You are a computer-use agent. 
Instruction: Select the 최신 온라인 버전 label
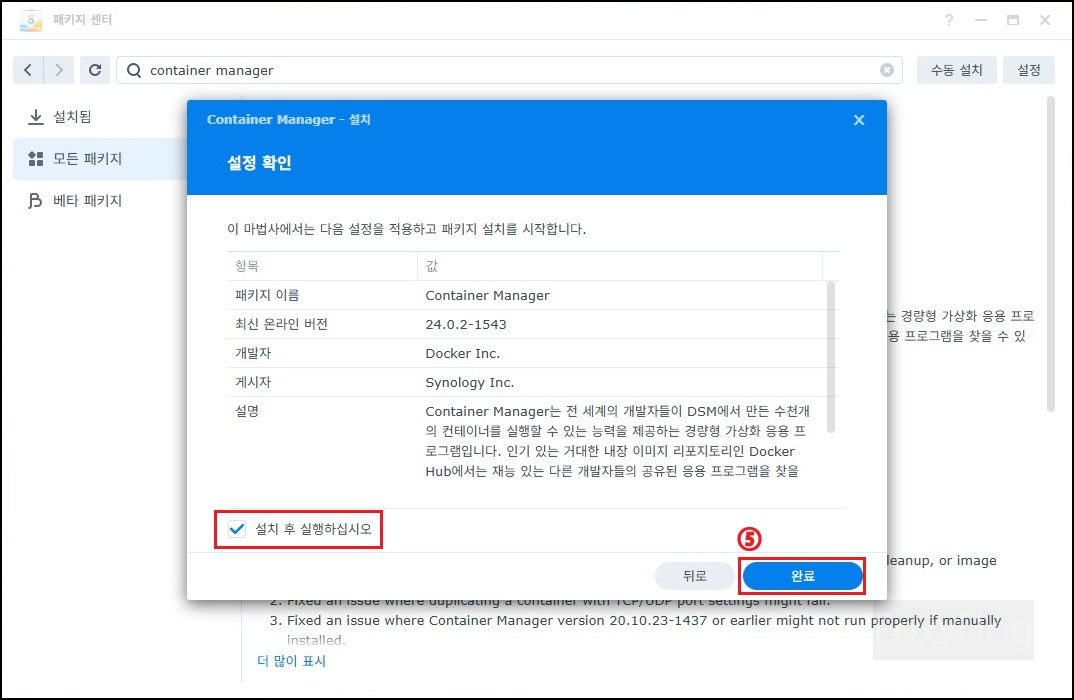pos(282,324)
